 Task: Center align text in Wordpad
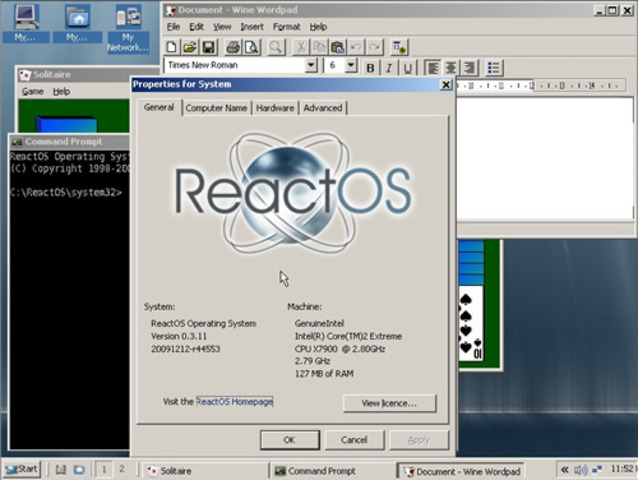coord(451,68)
